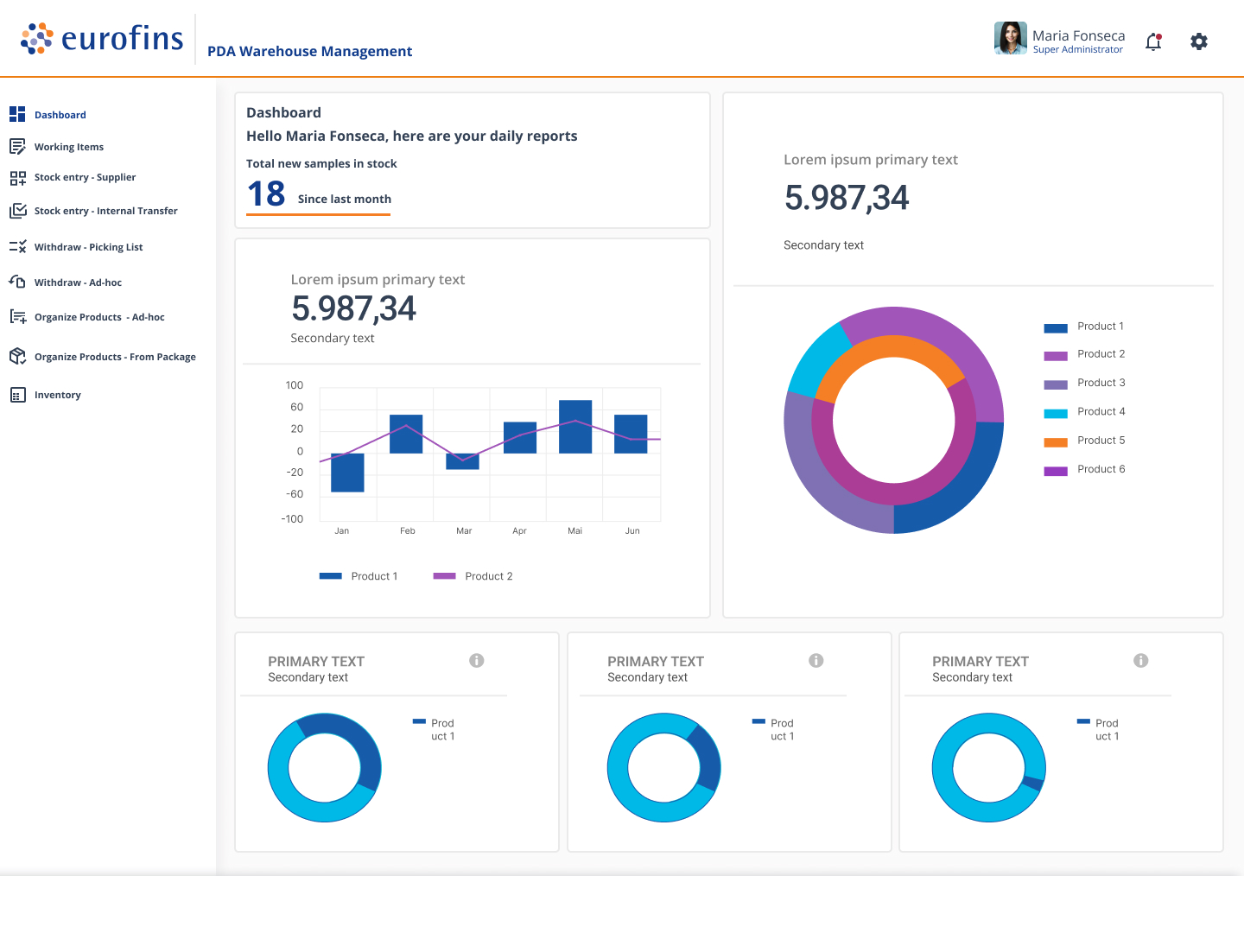Toggle Product 1 in bar chart legend

(359, 576)
